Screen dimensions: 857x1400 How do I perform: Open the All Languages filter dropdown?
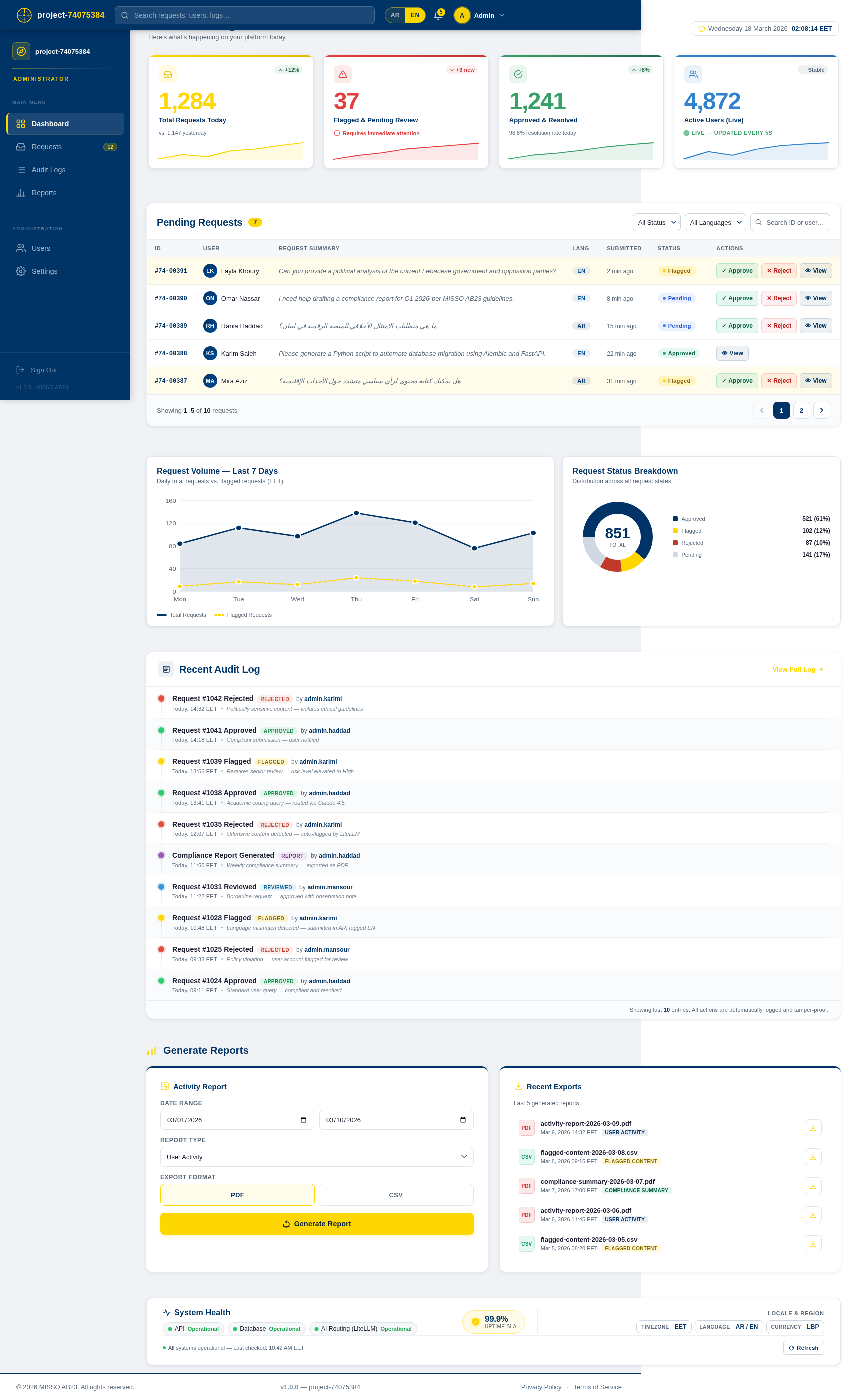pyautogui.click(x=715, y=222)
